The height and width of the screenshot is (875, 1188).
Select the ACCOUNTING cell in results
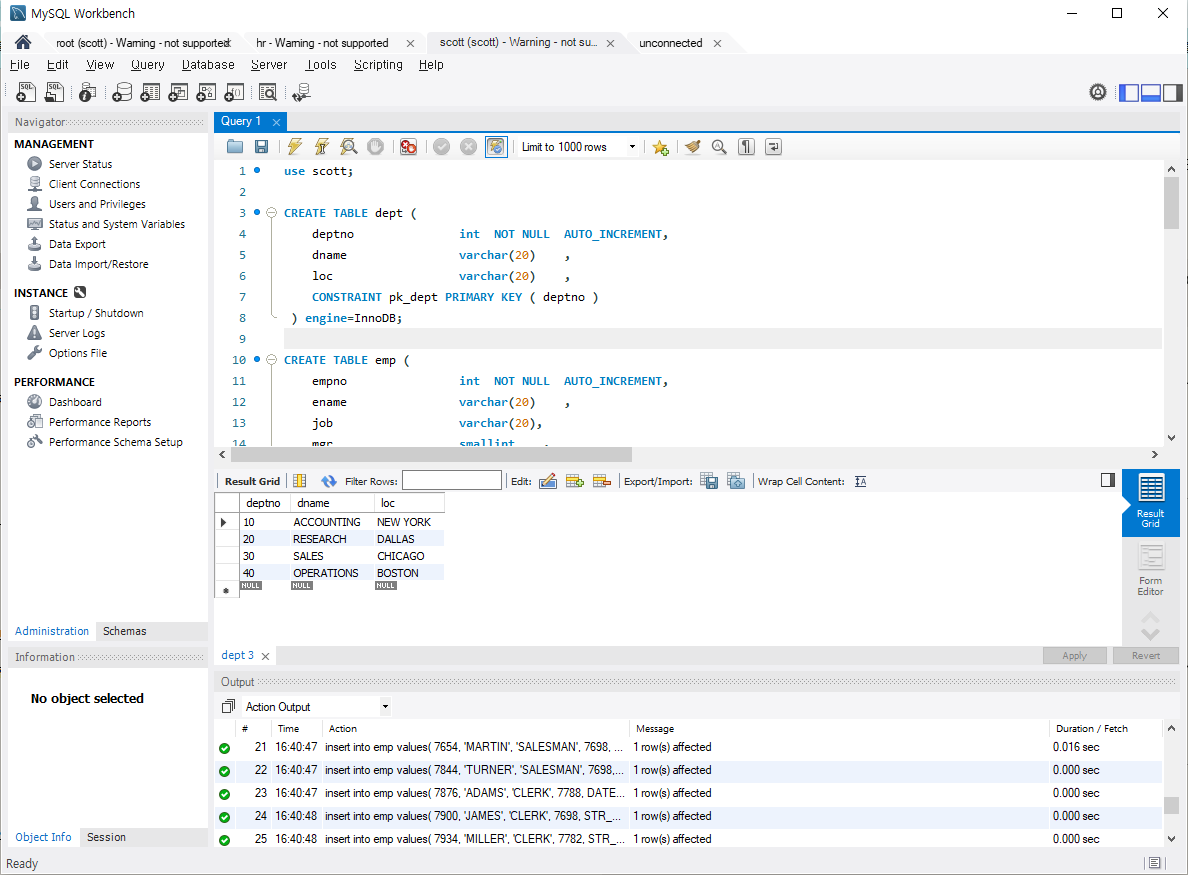coord(327,522)
